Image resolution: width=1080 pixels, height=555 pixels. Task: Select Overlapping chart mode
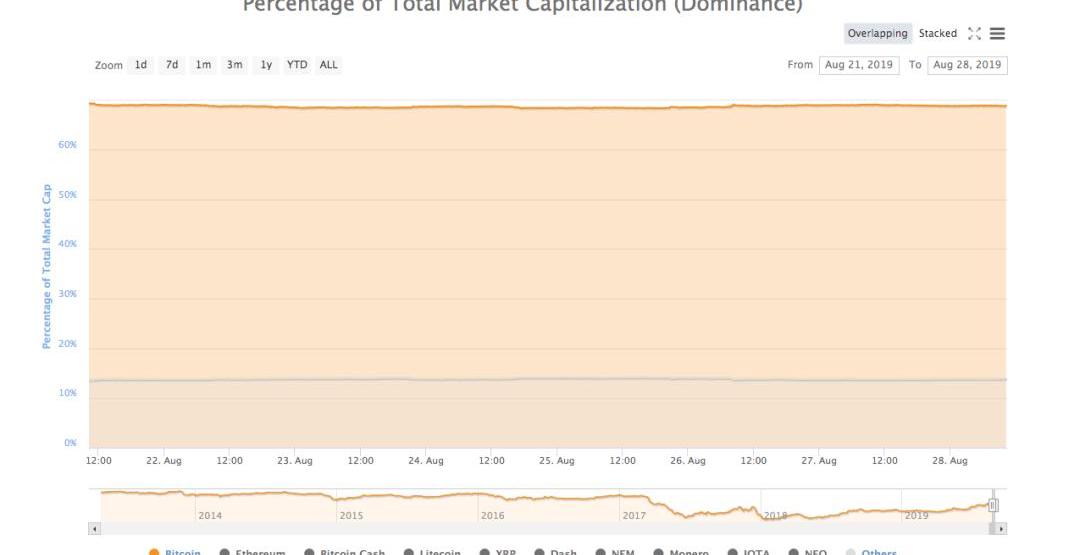coord(878,33)
